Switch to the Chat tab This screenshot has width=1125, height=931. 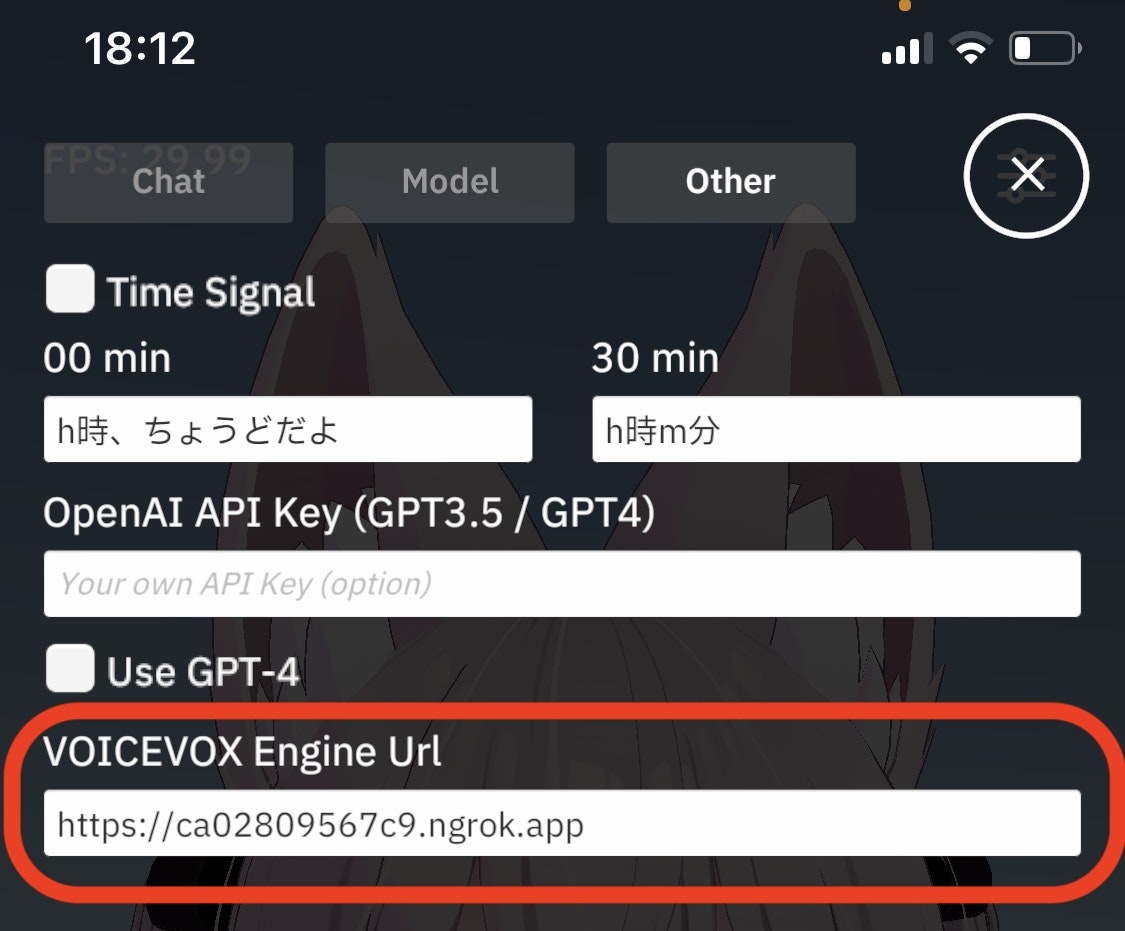pyautogui.click(x=168, y=182)
